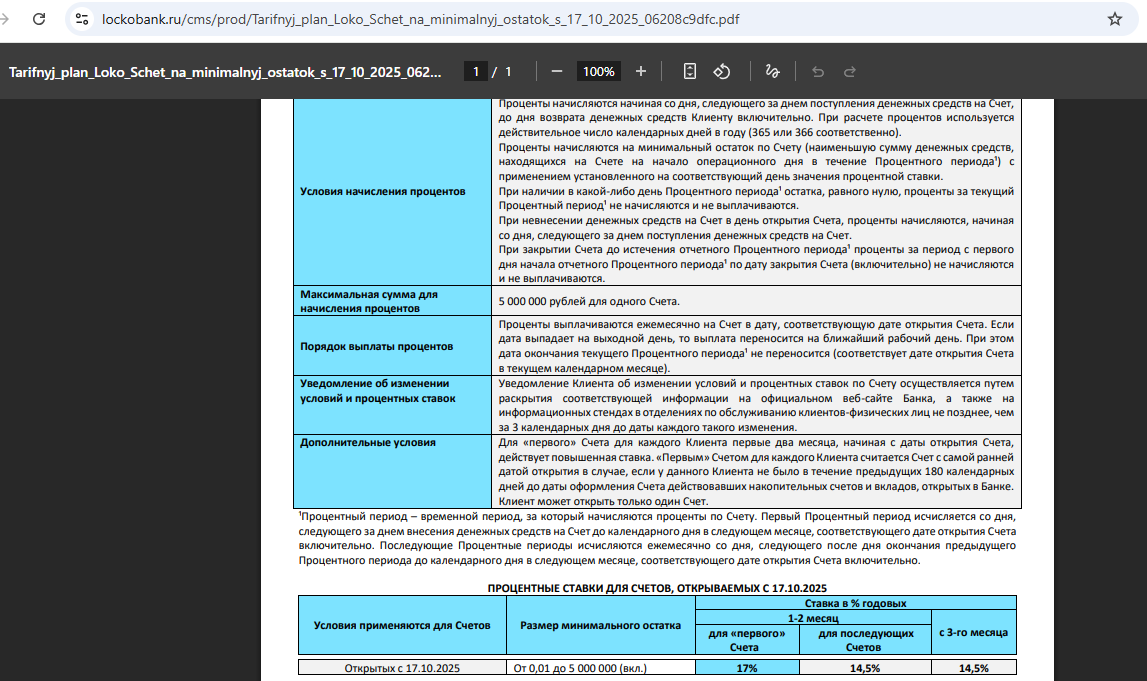Click the forward navigation arrow
The image size is (1147, 681).
8,19
